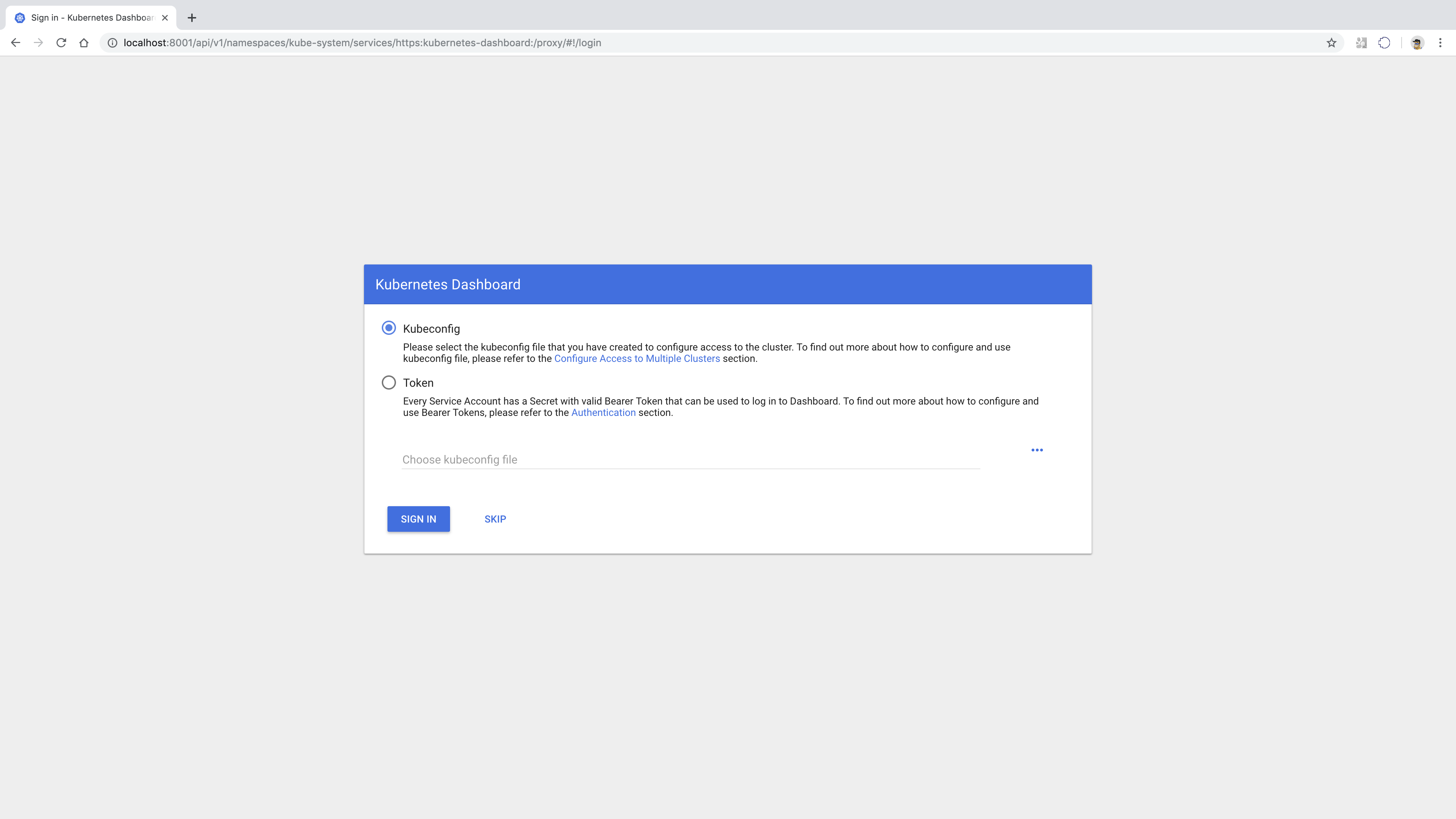Screen dimensions: 1456x819
Task: Open the Chrome three-dot menu
Action: coord(1440,43)
